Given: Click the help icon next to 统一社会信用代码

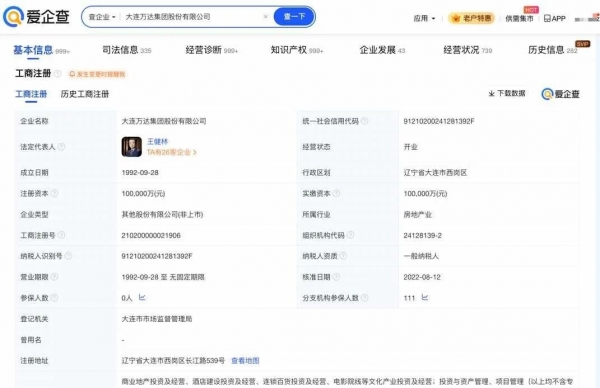Looking at the screenshot, I should (365, 121).
